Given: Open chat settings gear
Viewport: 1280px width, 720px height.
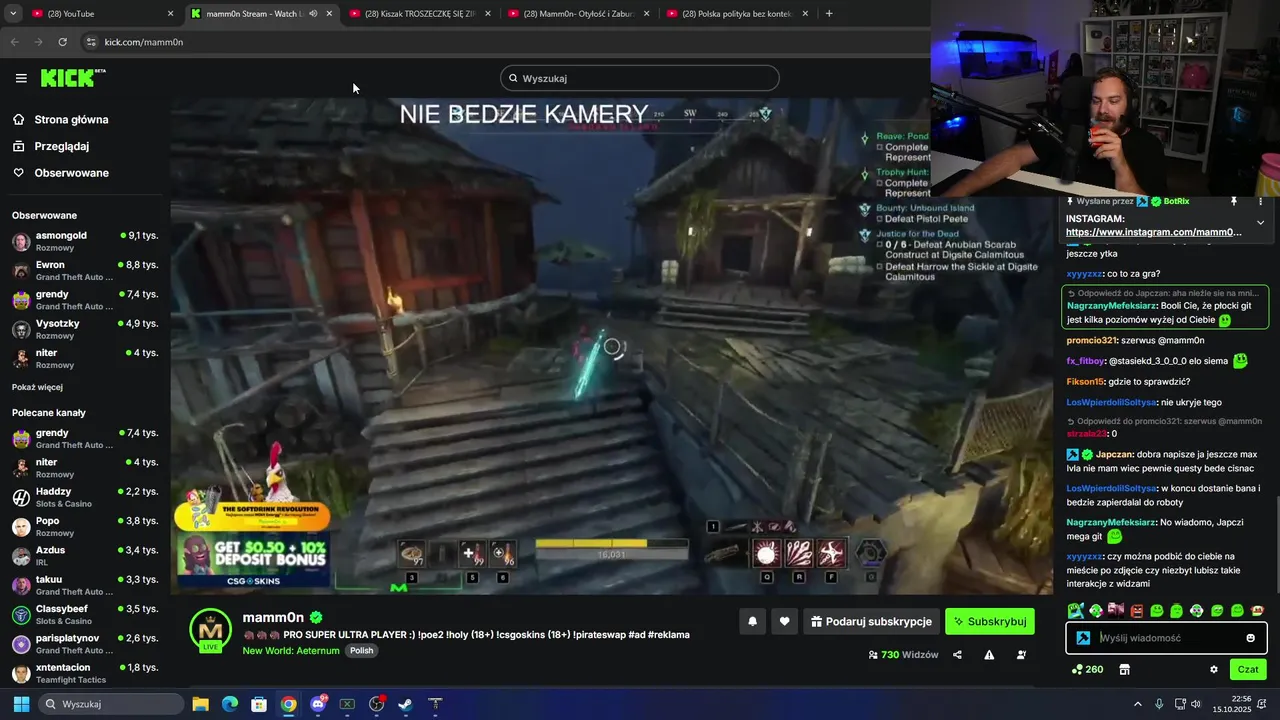Looking at the screenshot, I should (x=1214, y=669).
